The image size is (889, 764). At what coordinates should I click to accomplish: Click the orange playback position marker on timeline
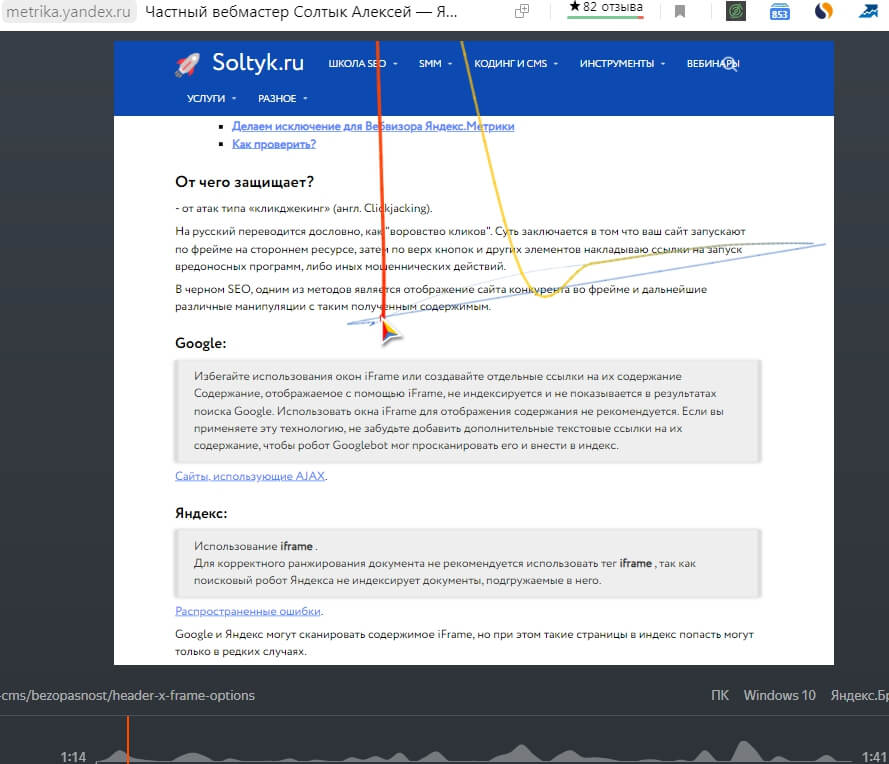pos(128,739)
